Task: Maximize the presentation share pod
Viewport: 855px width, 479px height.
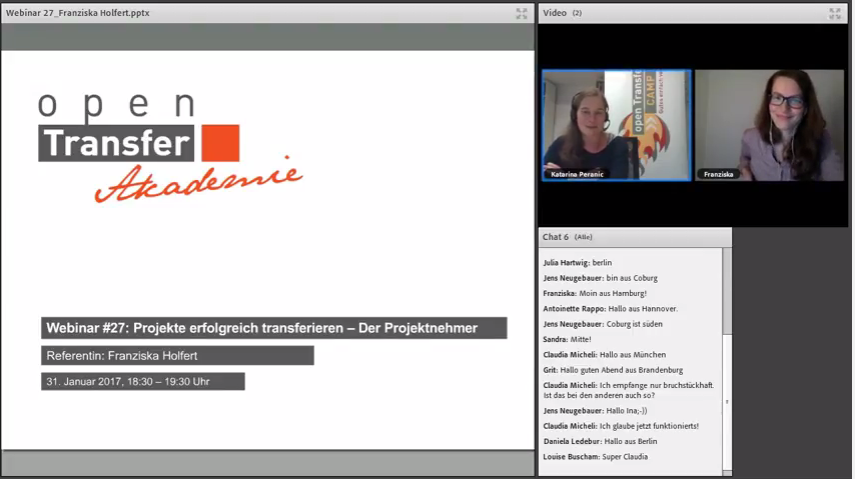Action: point(521,14)
